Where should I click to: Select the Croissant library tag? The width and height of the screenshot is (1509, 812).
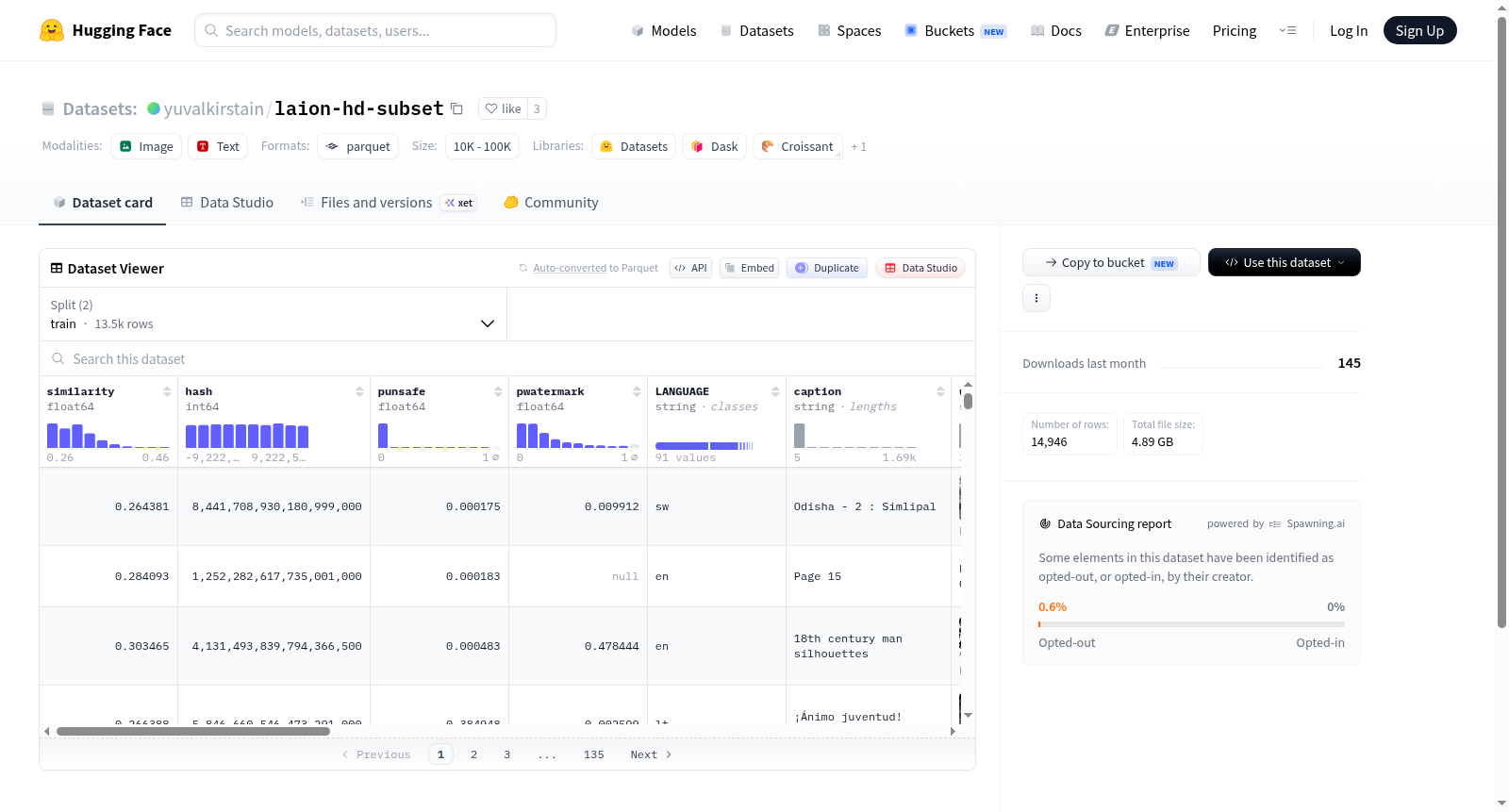pyautogui.click(x=797, y=146)
